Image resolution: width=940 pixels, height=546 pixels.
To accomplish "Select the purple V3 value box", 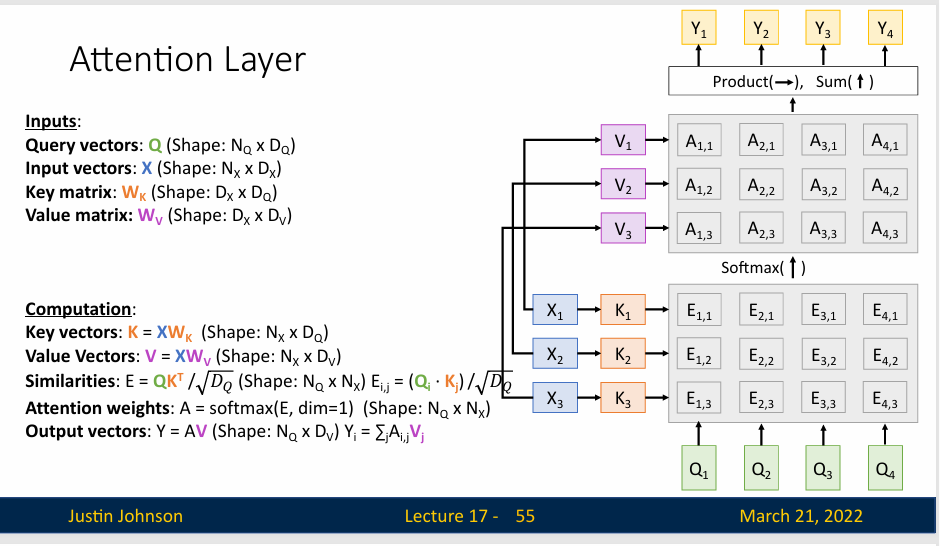I will pos(623,228).
